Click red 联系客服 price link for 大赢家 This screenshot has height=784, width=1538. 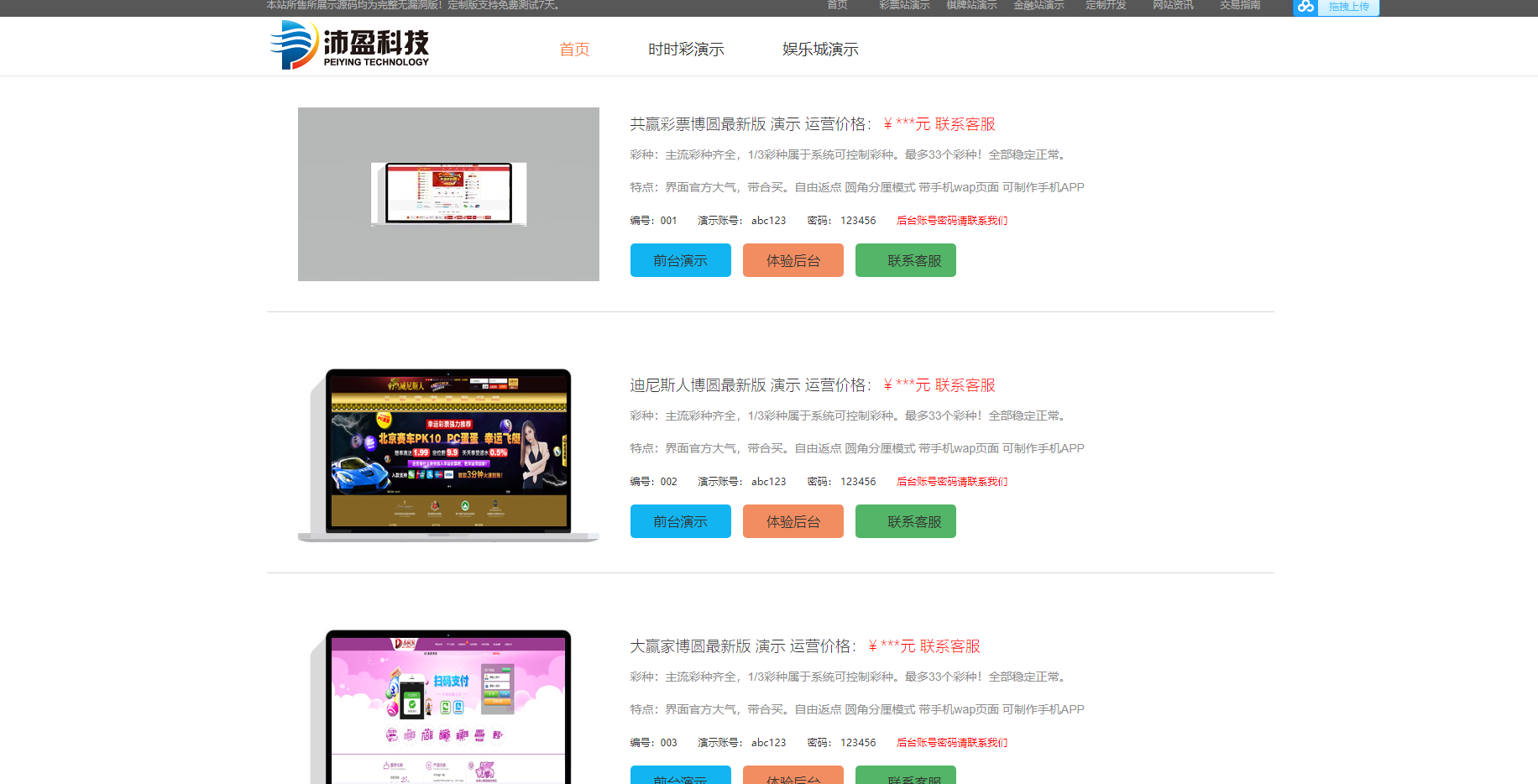click(949, 646)
